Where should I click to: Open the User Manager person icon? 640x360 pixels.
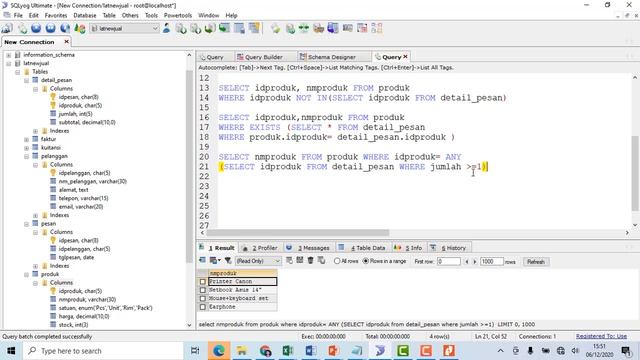[x=167, y=28]
